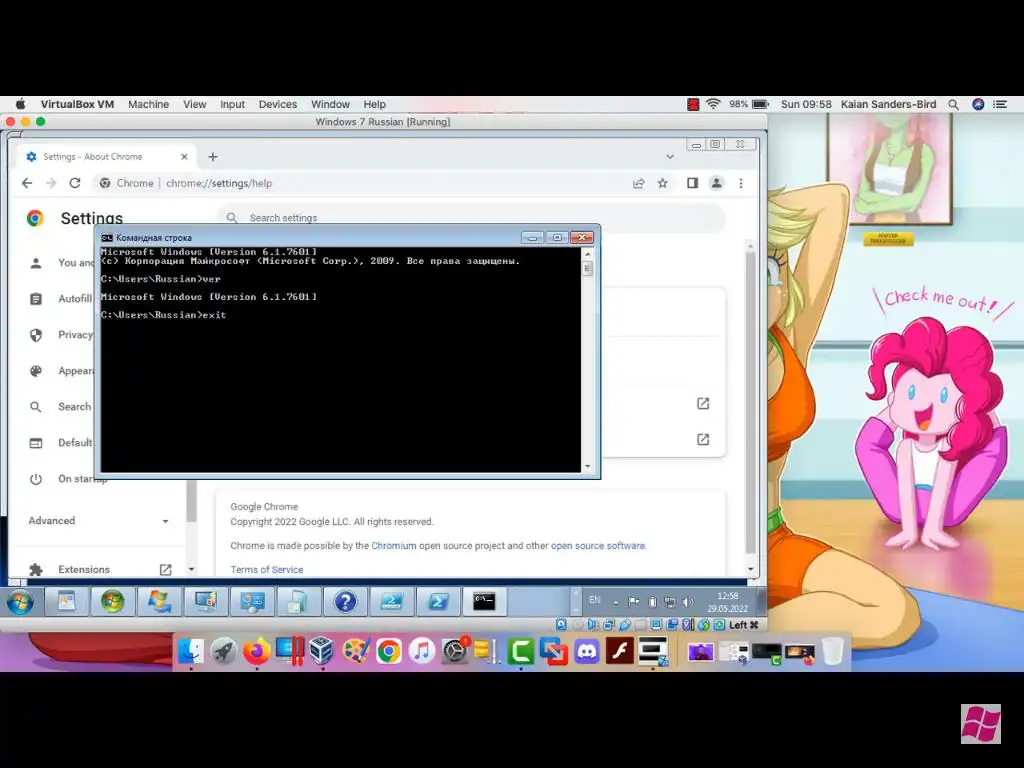This screenshot has width=1024, height=768.
Task: Open the Chrome profile avatar
Action: (x=716, y=184)
